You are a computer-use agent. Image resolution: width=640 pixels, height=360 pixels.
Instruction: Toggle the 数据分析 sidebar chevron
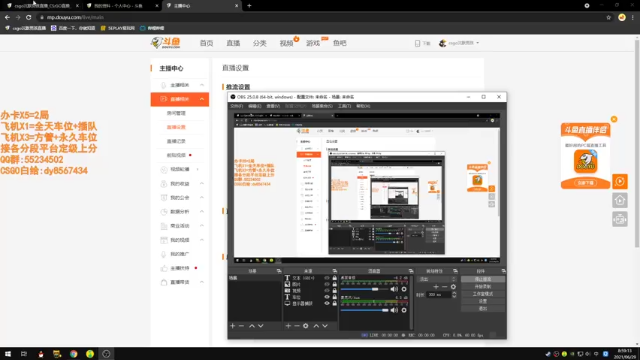click(202, 211)
